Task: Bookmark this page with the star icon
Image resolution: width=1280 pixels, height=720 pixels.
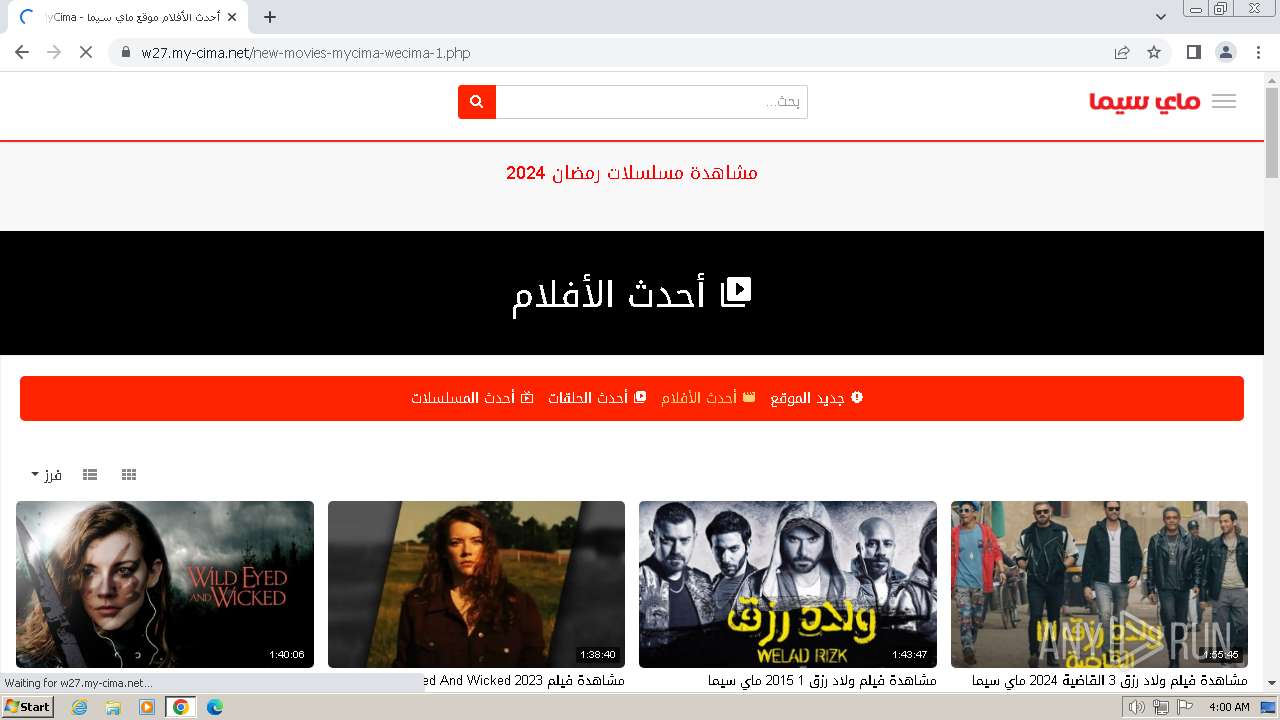Action: click(1154, 52)
